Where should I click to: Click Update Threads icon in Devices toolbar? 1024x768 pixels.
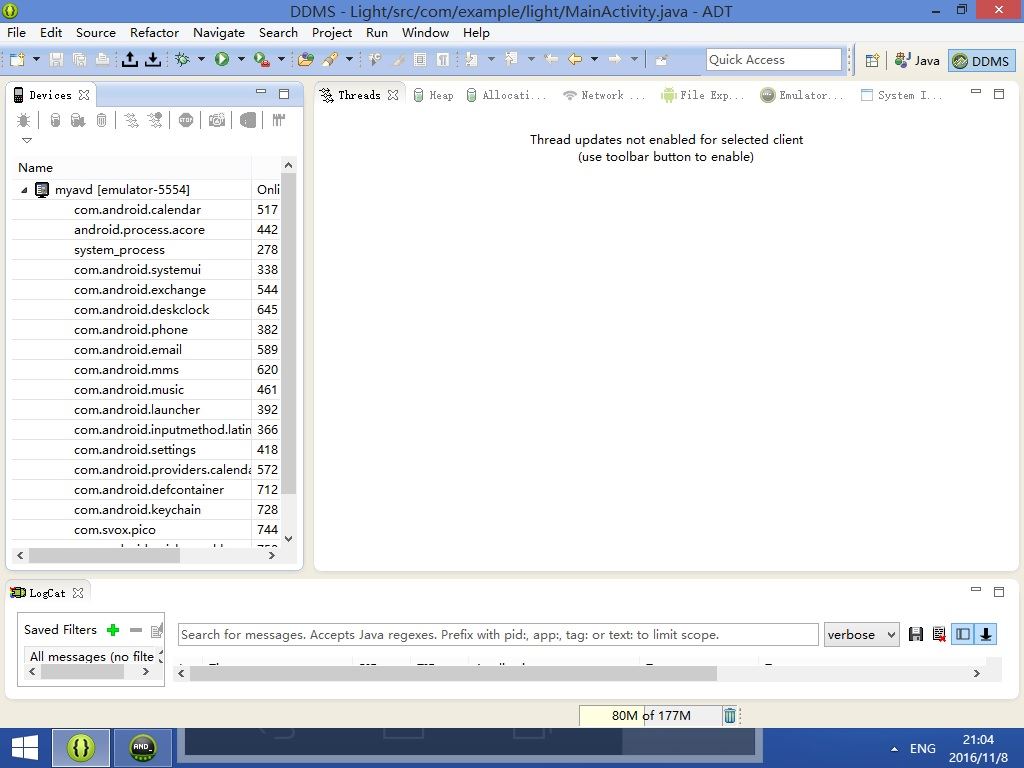click(x=131, y=120)
